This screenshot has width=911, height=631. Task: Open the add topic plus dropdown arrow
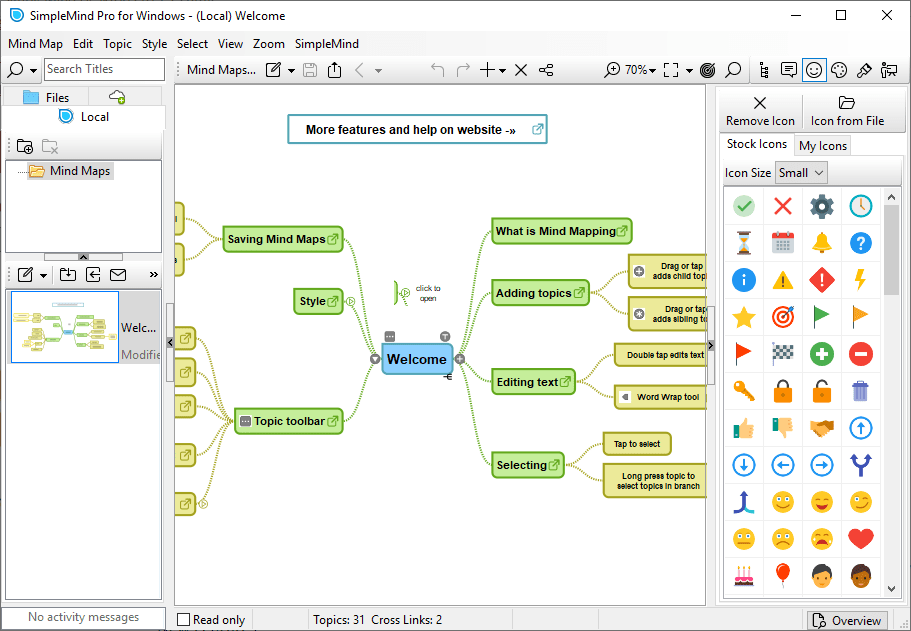(502, 71)
